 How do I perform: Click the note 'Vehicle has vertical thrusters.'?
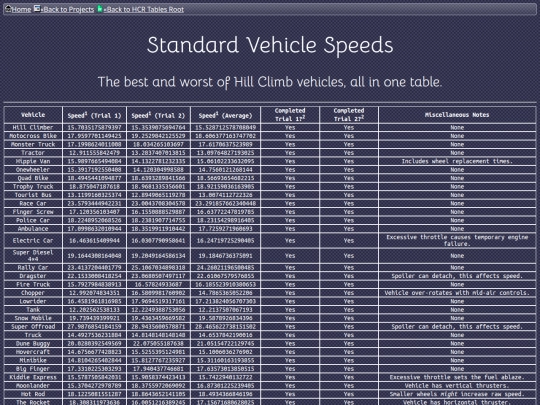457,386
